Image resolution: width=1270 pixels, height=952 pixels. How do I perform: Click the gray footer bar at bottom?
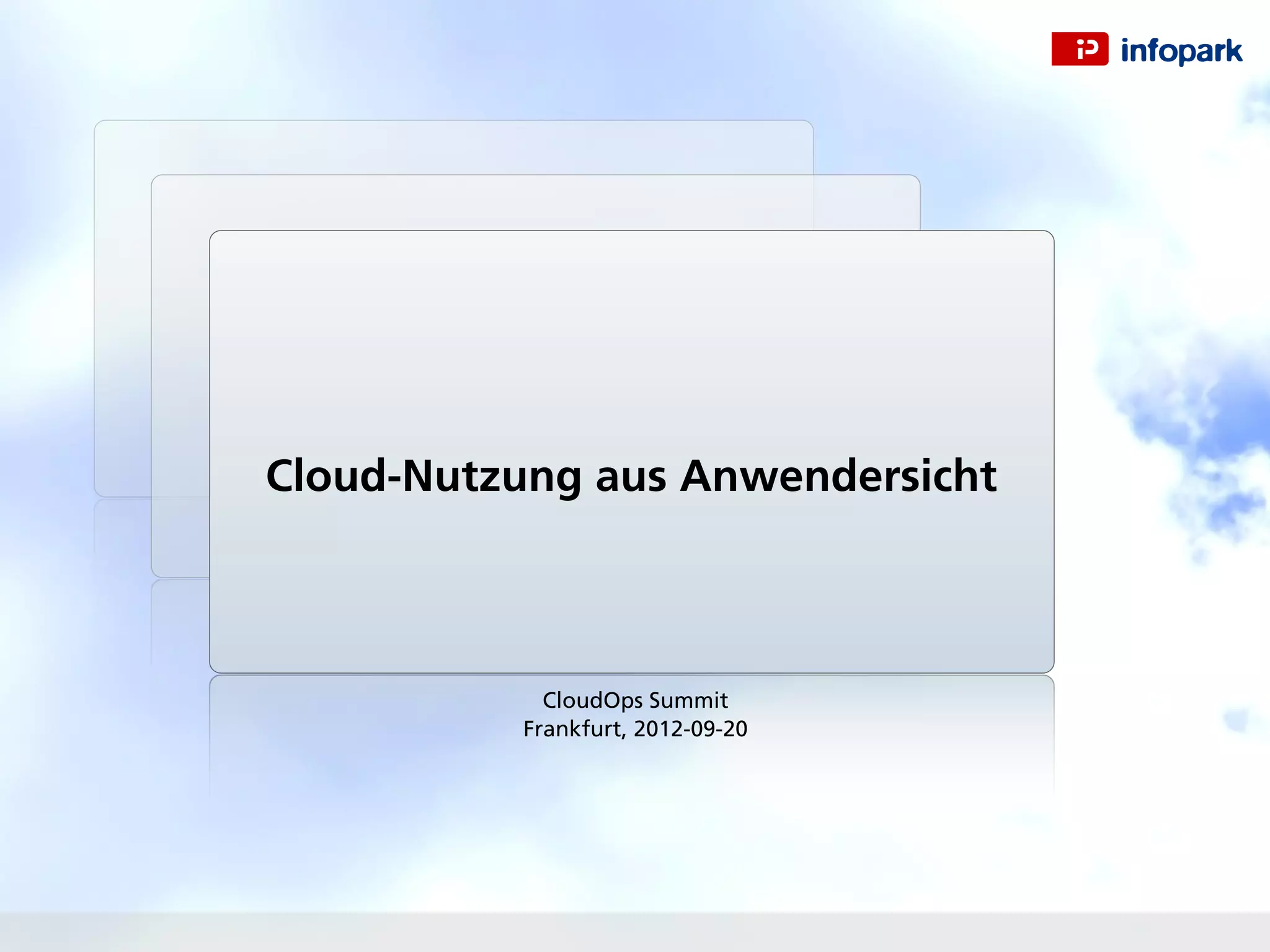[x=635, y=932]
